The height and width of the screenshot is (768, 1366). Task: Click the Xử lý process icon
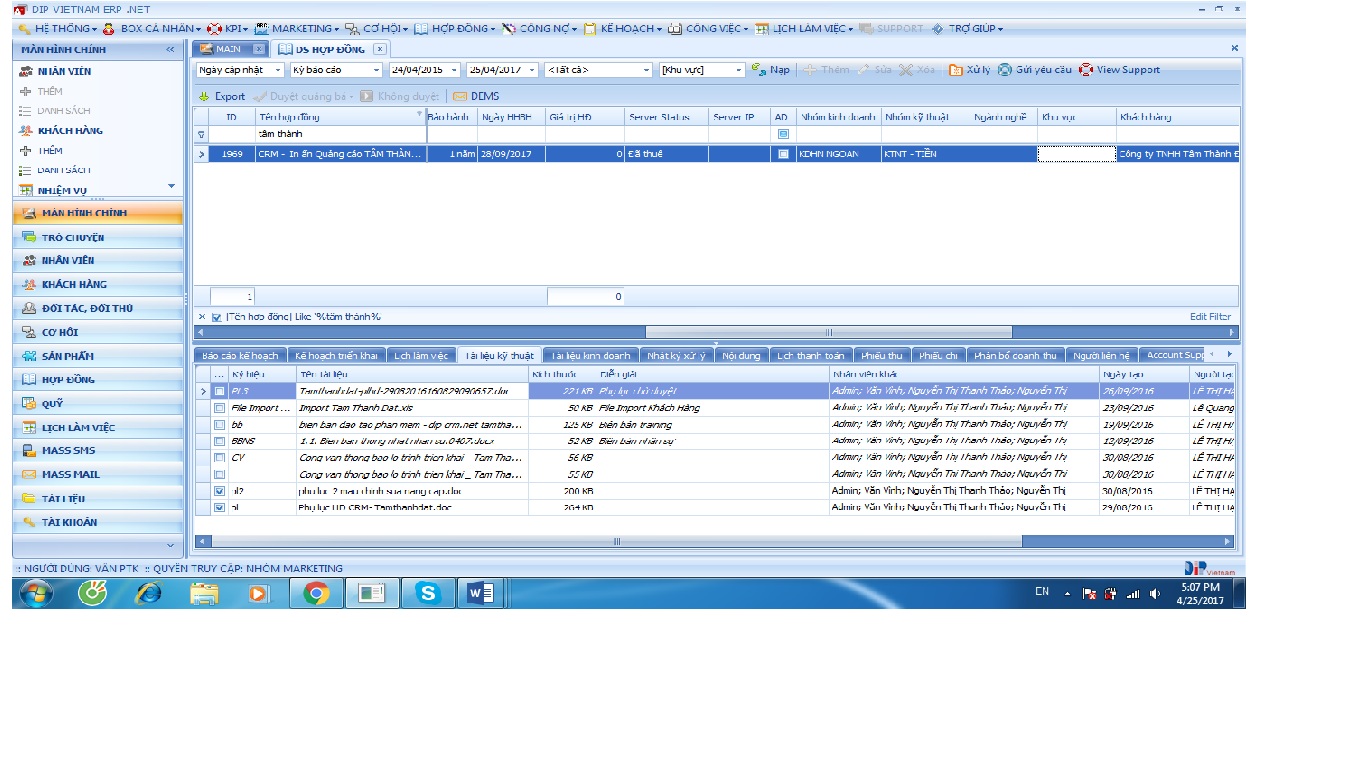tap(956, 70)
